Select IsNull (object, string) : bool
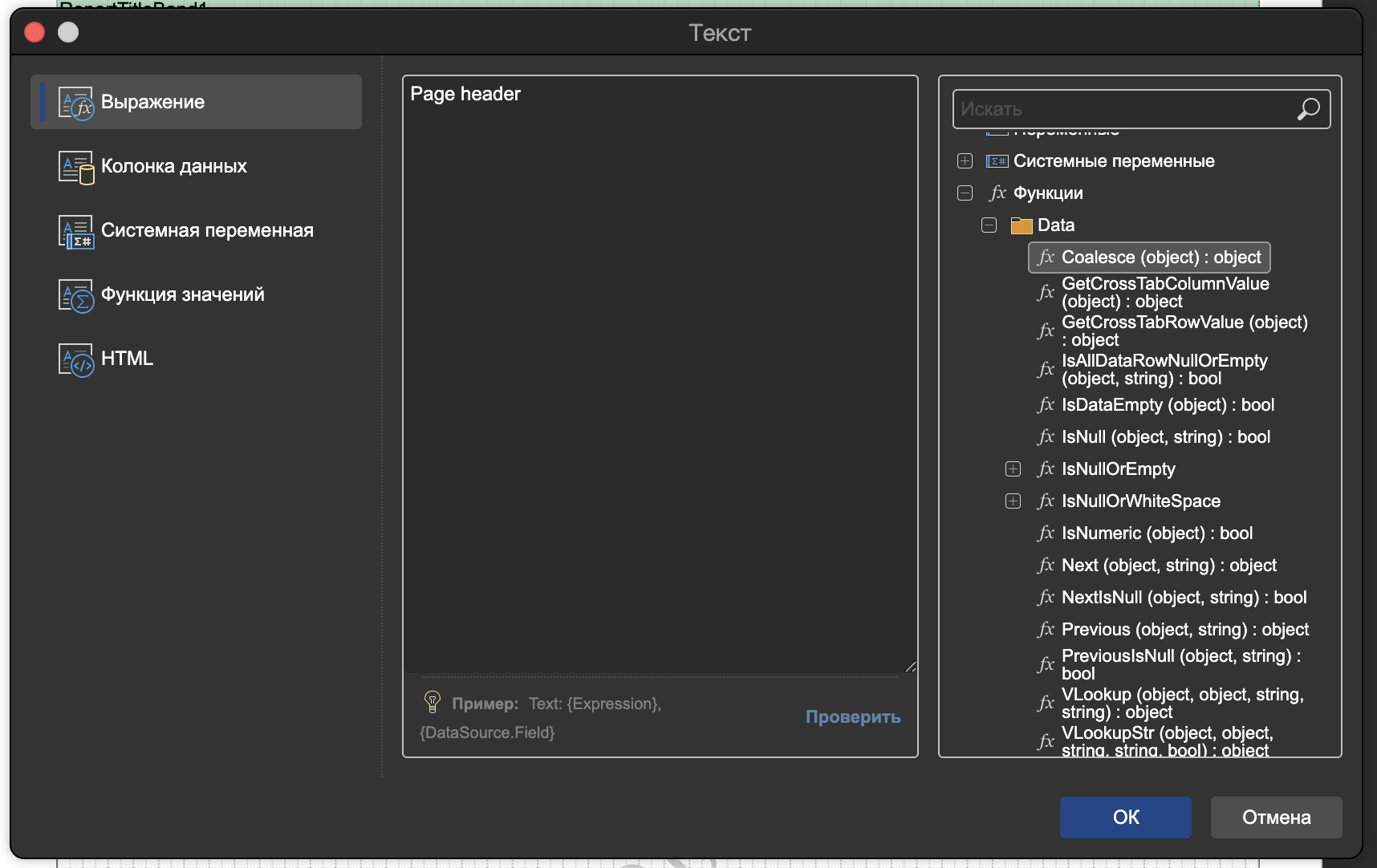This screenshot has height=868, width=1377. point(1166,437)
